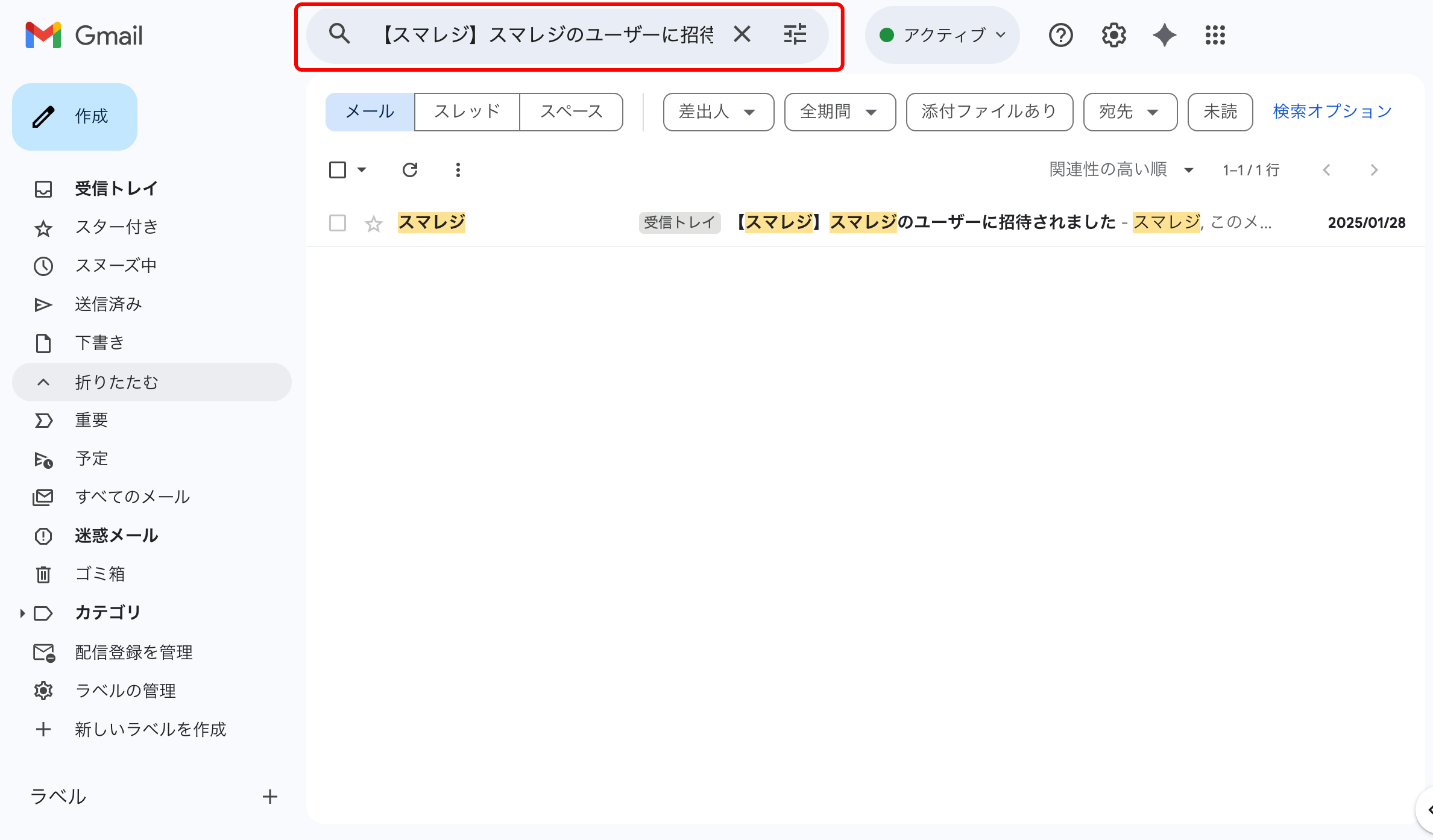The image size is (1433, 840).
Task: Open the 全期間 date dropdown
Action: point(839,111)
